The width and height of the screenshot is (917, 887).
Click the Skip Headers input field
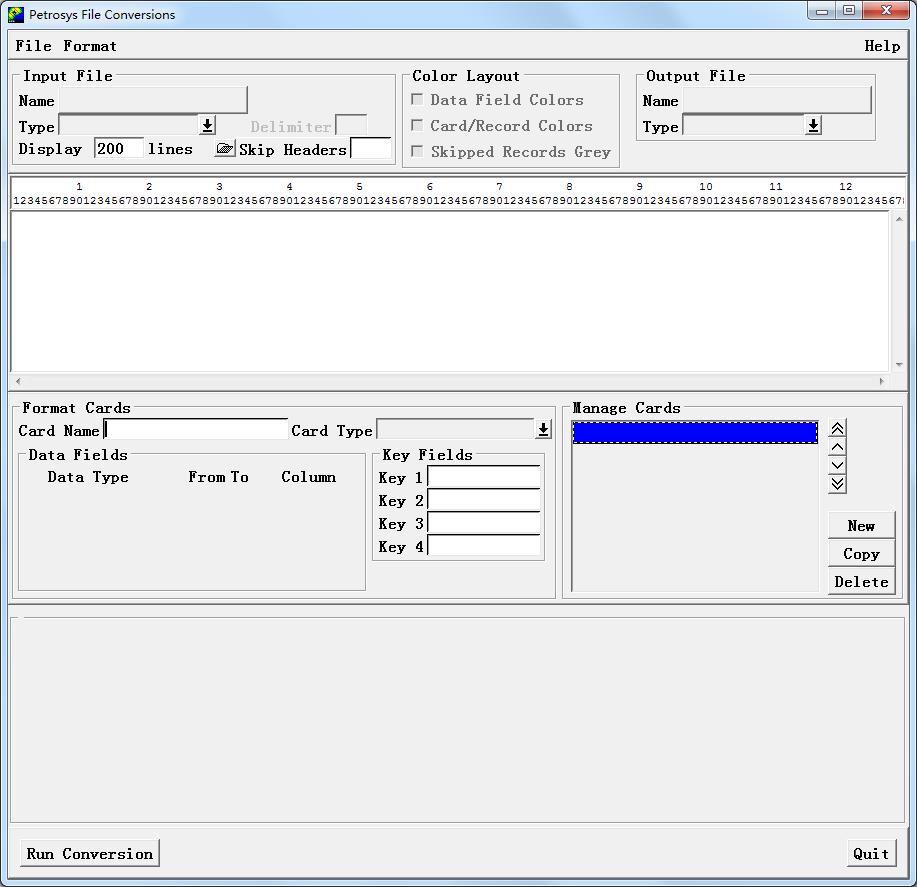click(x=371, y=149)
